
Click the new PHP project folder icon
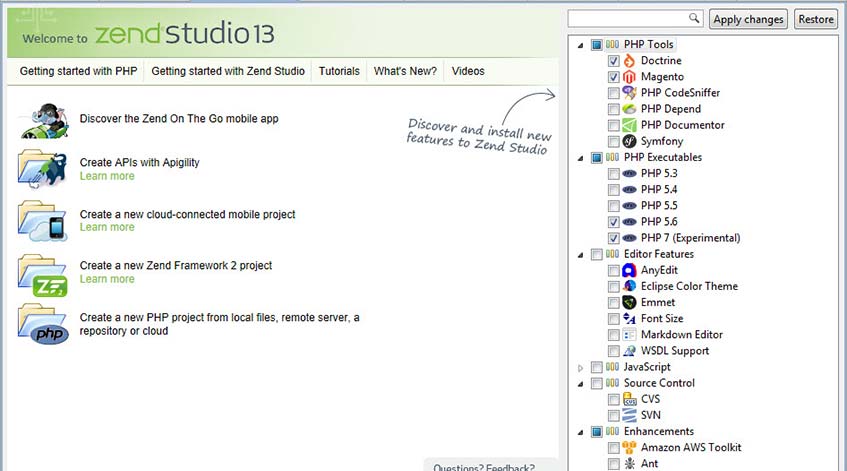43,324
